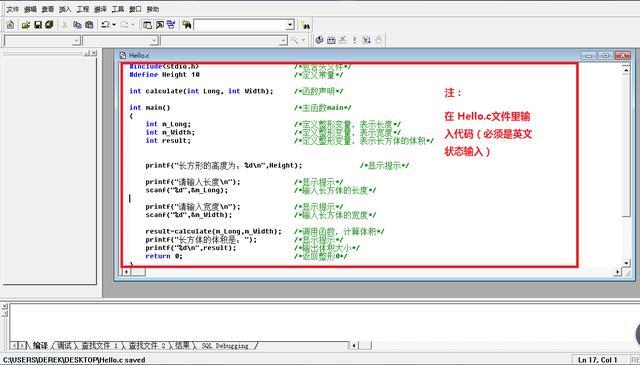Open the 文件 (File) menu
This screenshot has width=640, height=365.
click(x=13, y=9)
